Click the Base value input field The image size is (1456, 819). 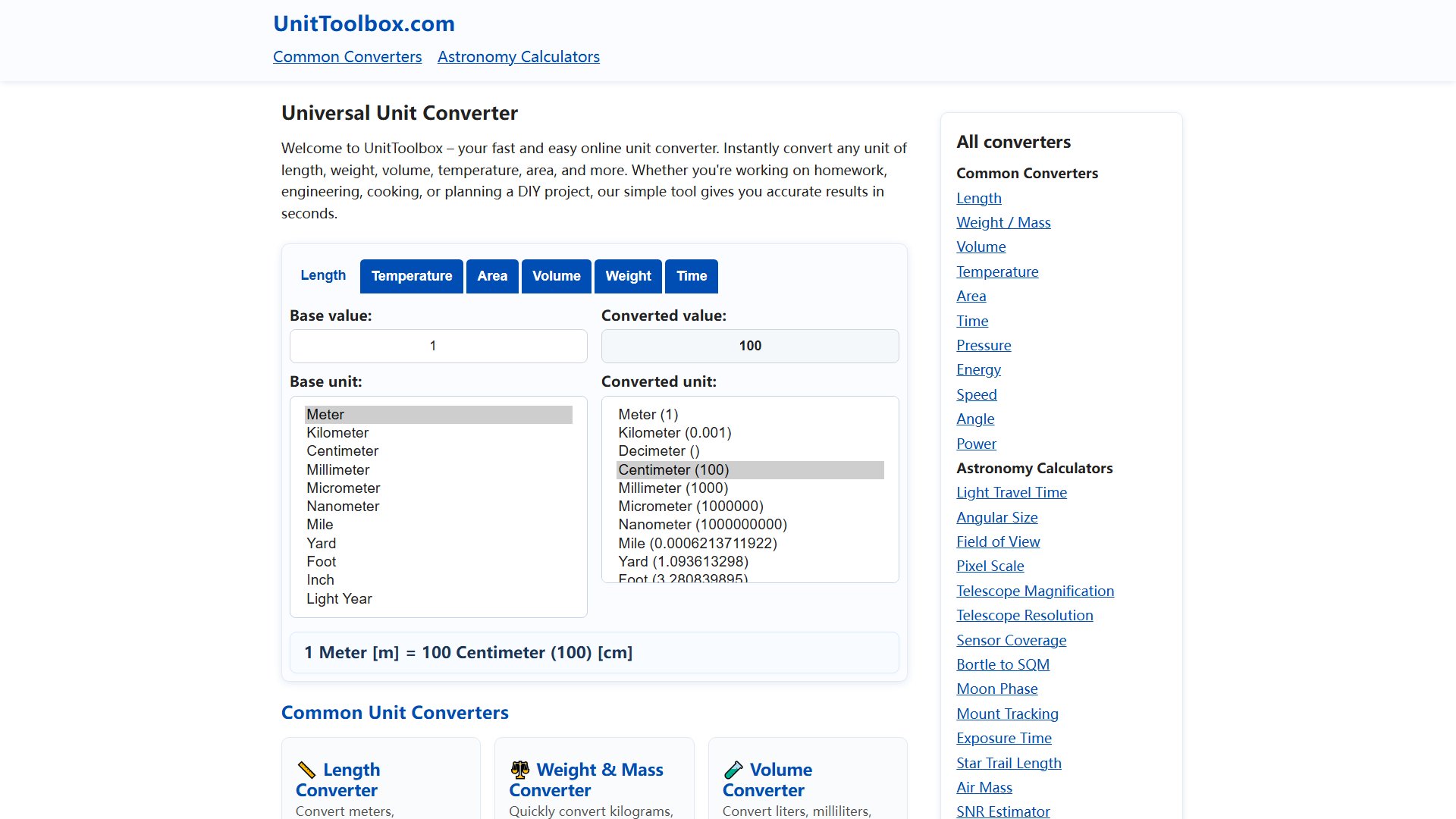pos(438,346)
